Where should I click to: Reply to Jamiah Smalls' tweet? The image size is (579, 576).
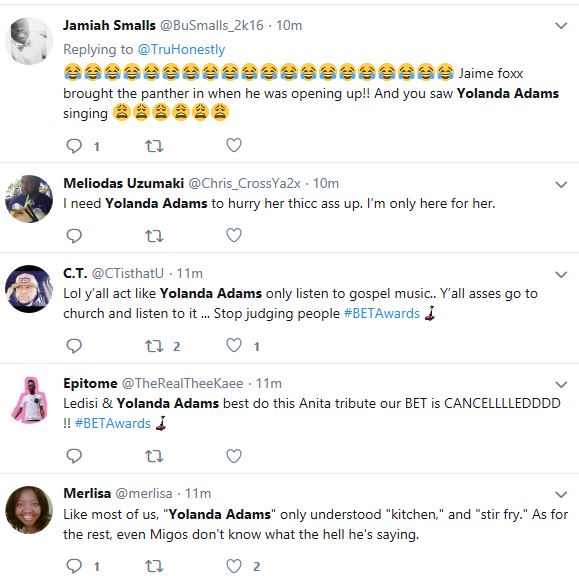74,146
